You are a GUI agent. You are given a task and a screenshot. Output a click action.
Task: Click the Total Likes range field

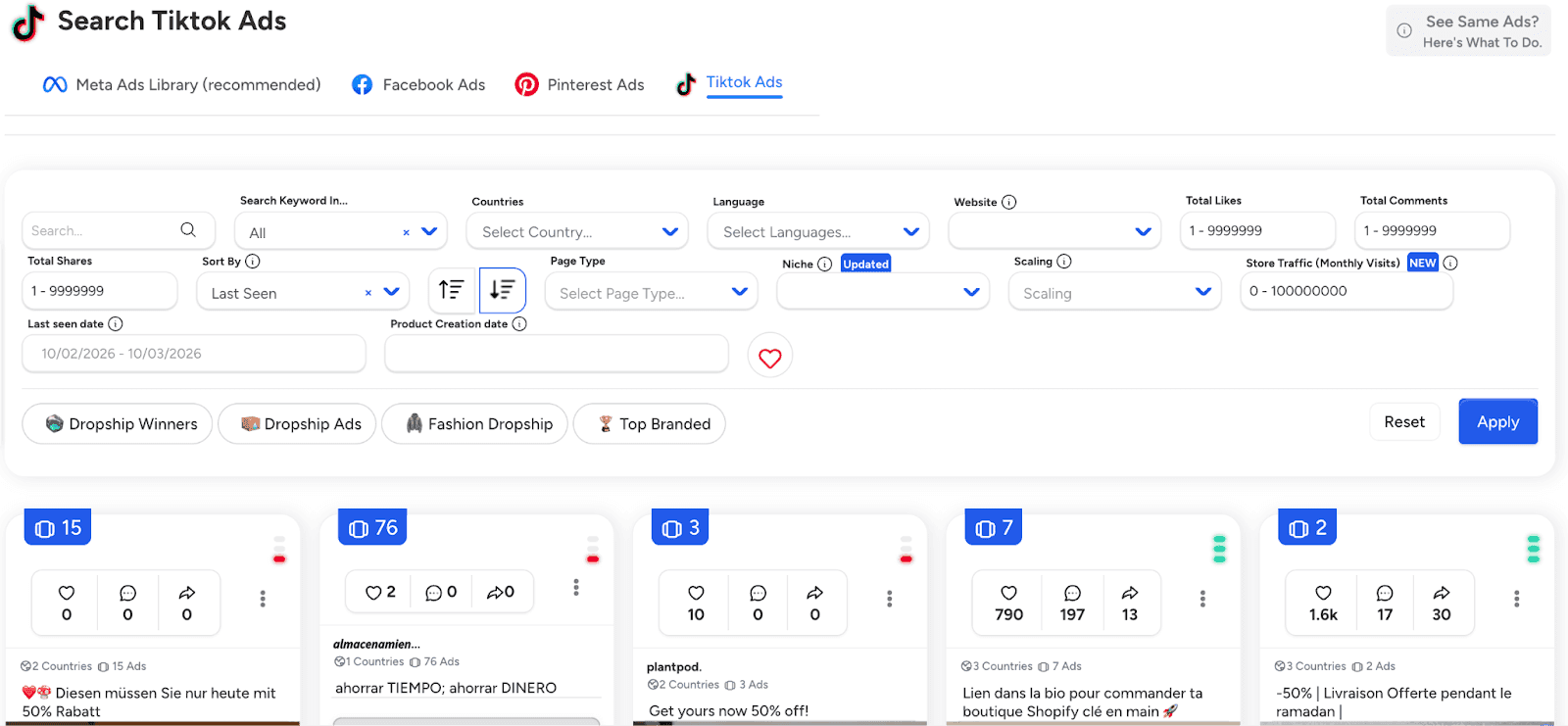pyautogui.click(x=1257, y=231)
